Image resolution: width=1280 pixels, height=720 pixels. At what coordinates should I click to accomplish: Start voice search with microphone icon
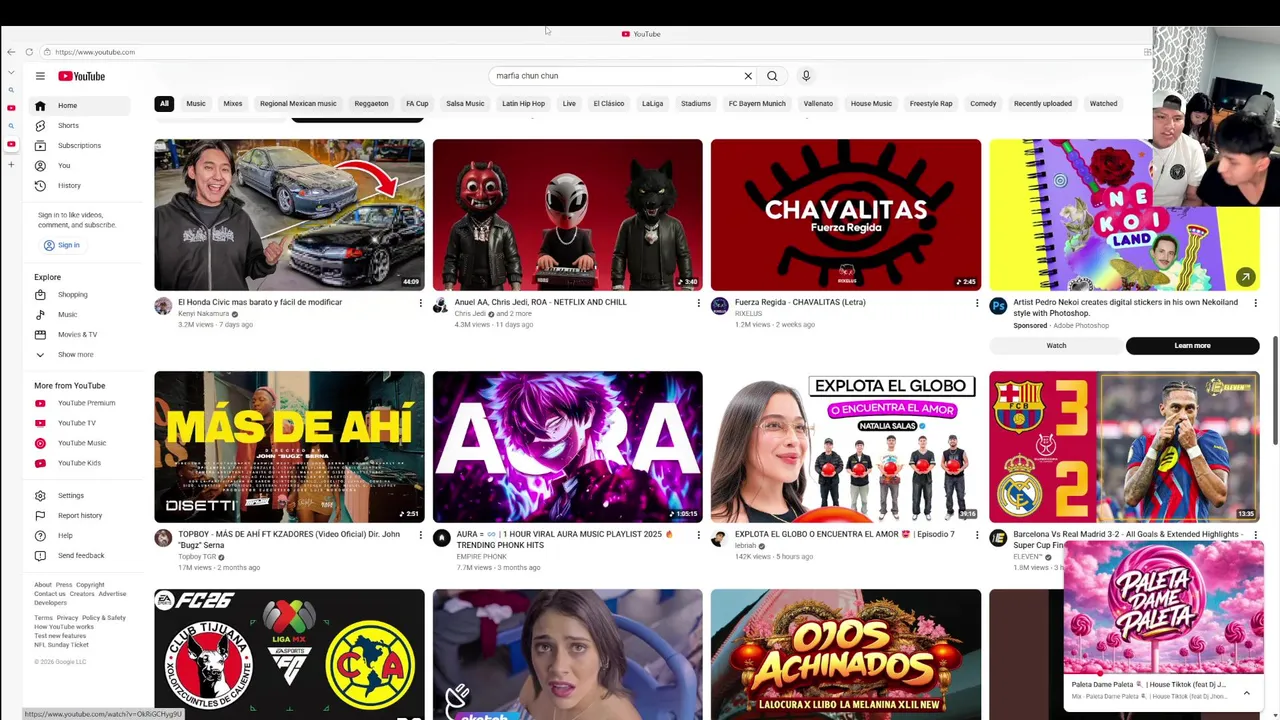click(806, 76)
